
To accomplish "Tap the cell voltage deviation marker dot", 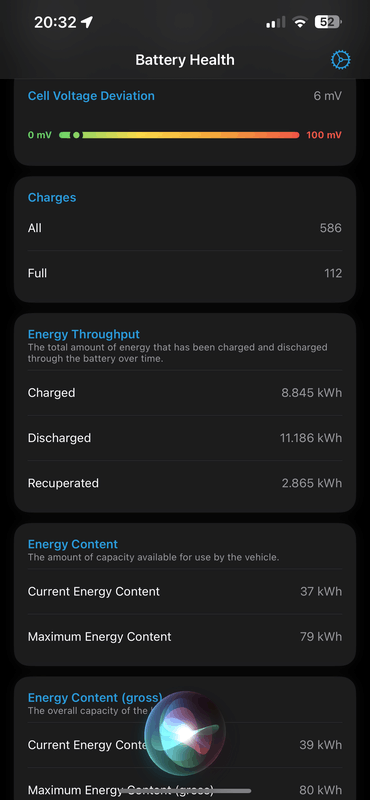I will (x=76, y=135).
